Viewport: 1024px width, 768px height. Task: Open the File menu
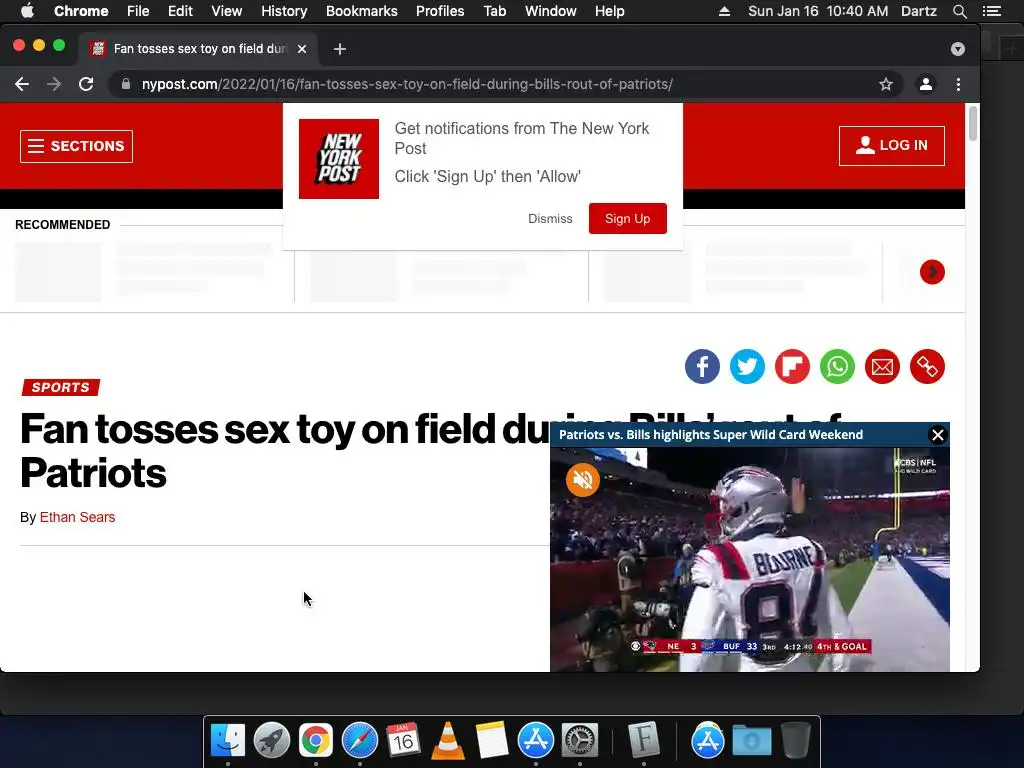pyautogui.click(x=138, y=11)
